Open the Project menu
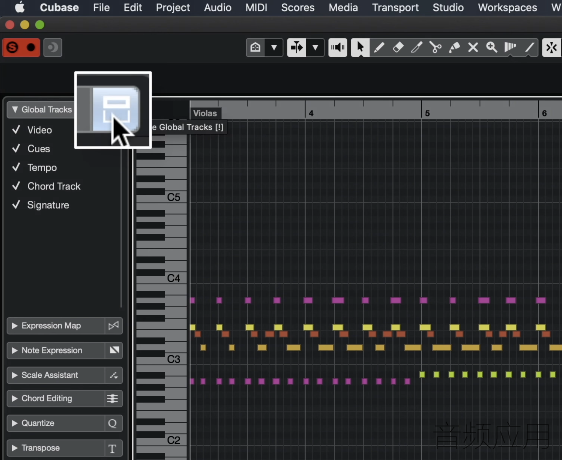 [x=173, y=8]
